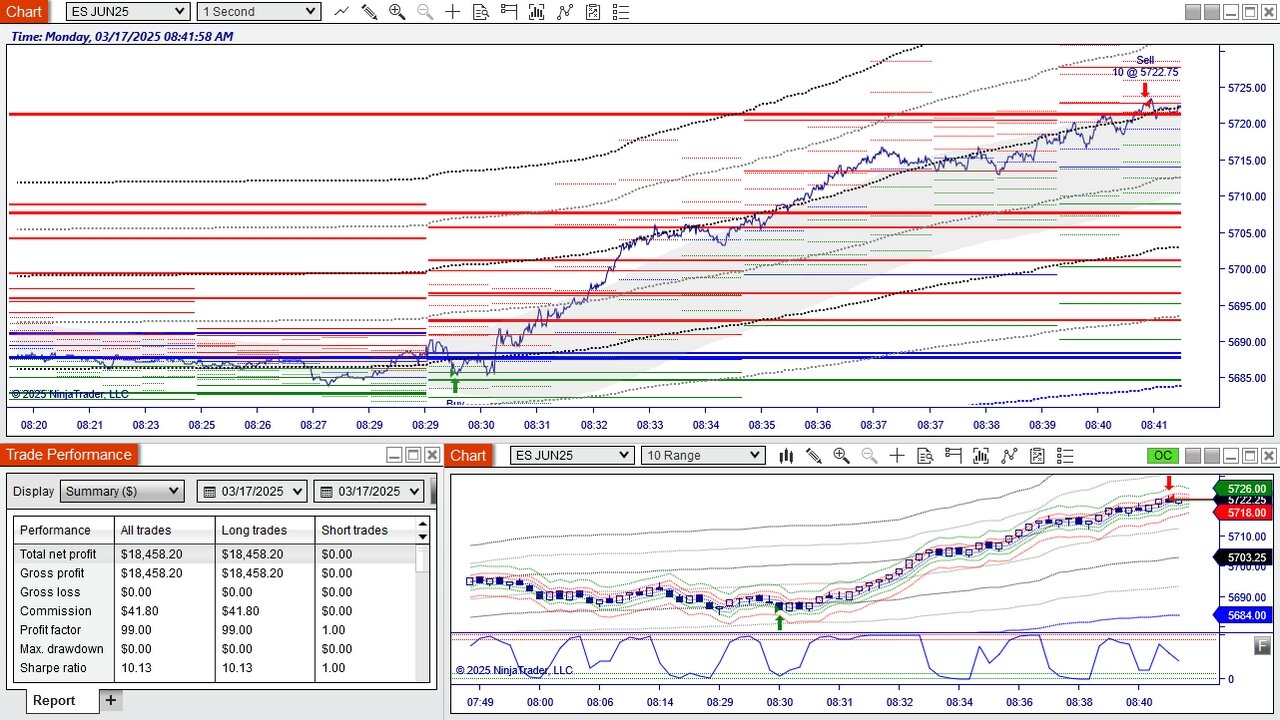
Task: Select the drawing tools pencil in top chart
Action: pyautogui.click(x=369, y=11)
